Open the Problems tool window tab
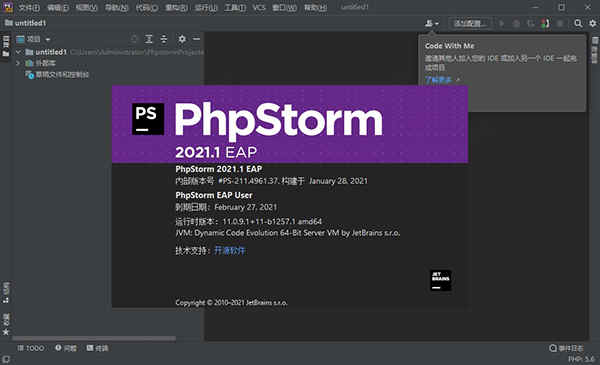The image size is (600, 365). tap(65, 348)
